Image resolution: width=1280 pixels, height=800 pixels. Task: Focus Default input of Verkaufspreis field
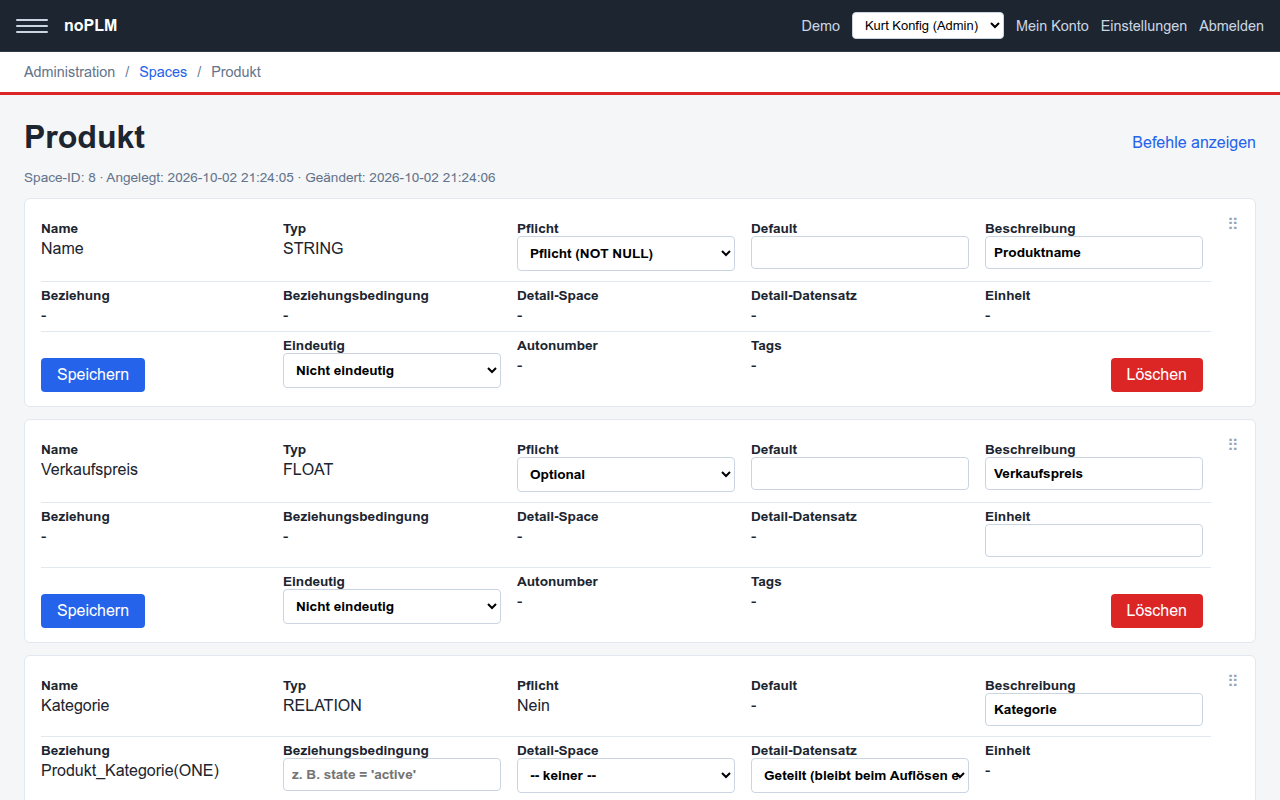tap(860, 474)
